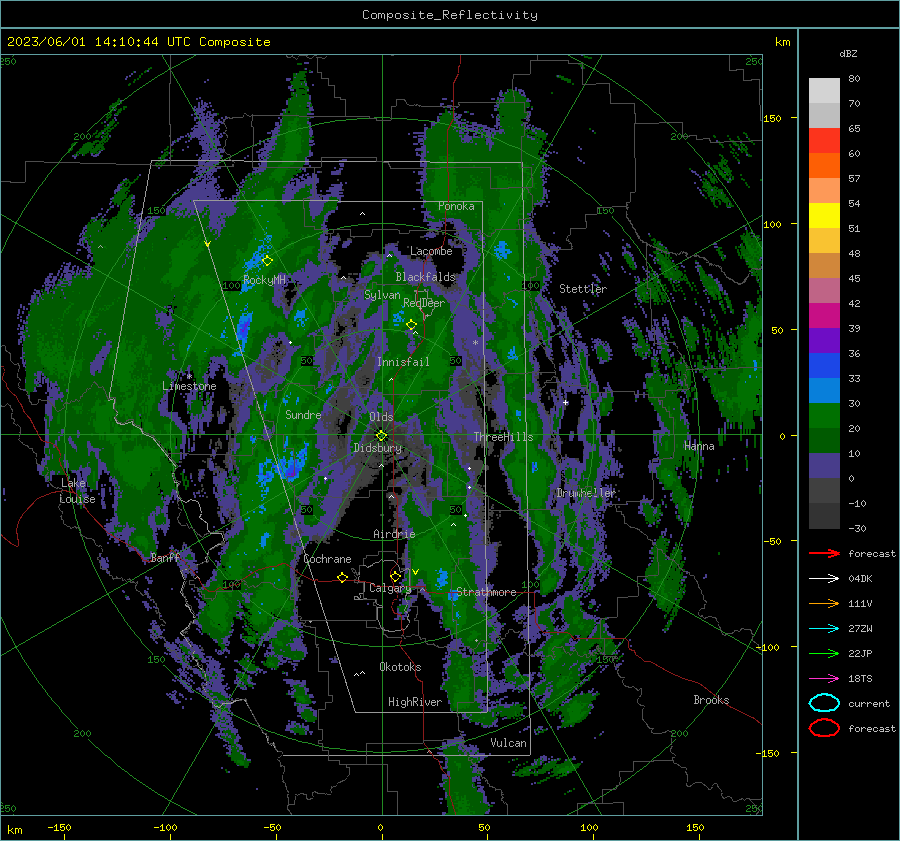Click the yellow V marker northwest of RockyMH
Image resolution: width=900 pixels, height=841 pixels.
click(208, 244)
